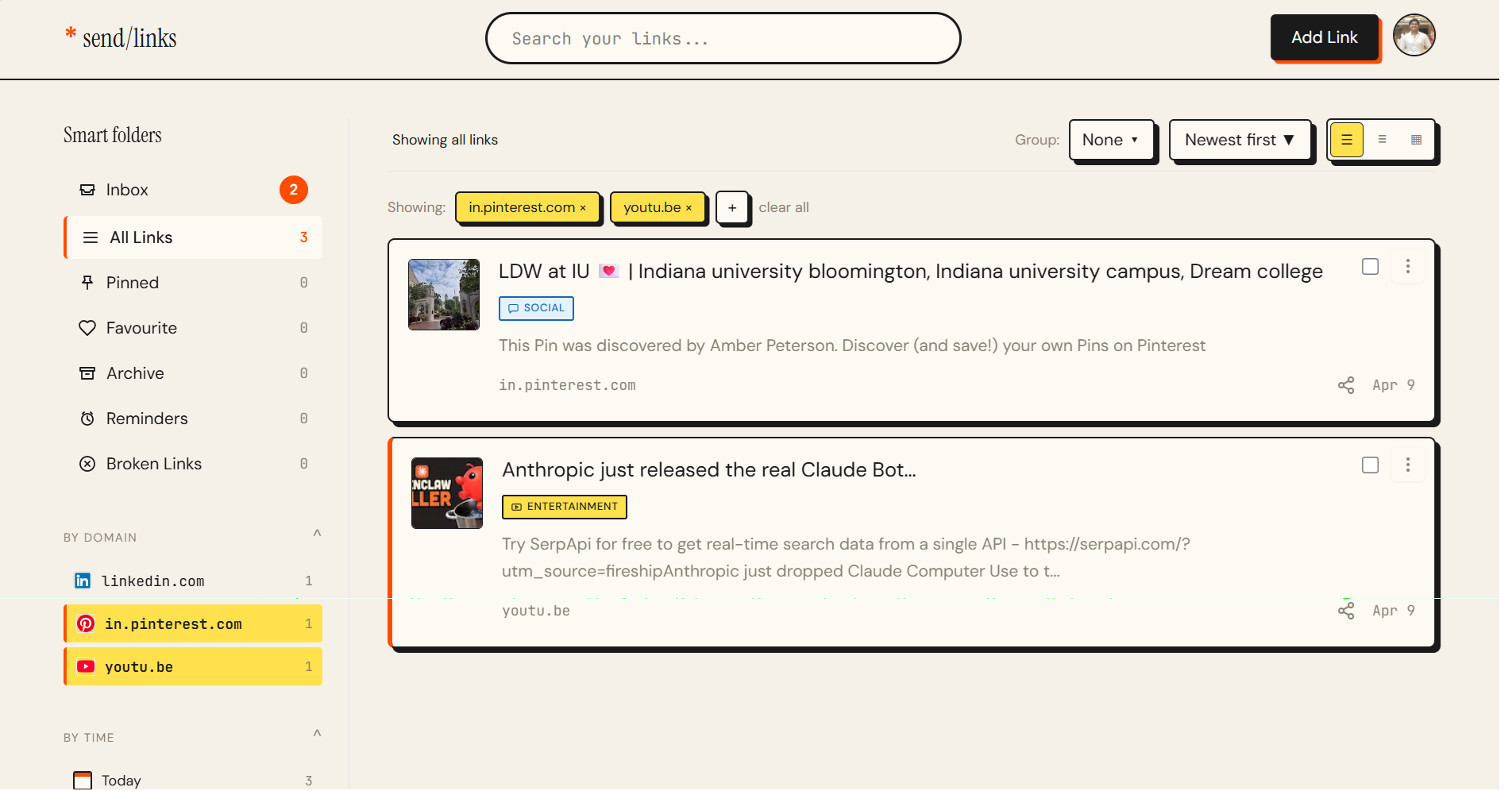The height and width of the screenshot is (791, 1512).
Task: Open share options on the Pinterest card
Action: pos(1345,384)
